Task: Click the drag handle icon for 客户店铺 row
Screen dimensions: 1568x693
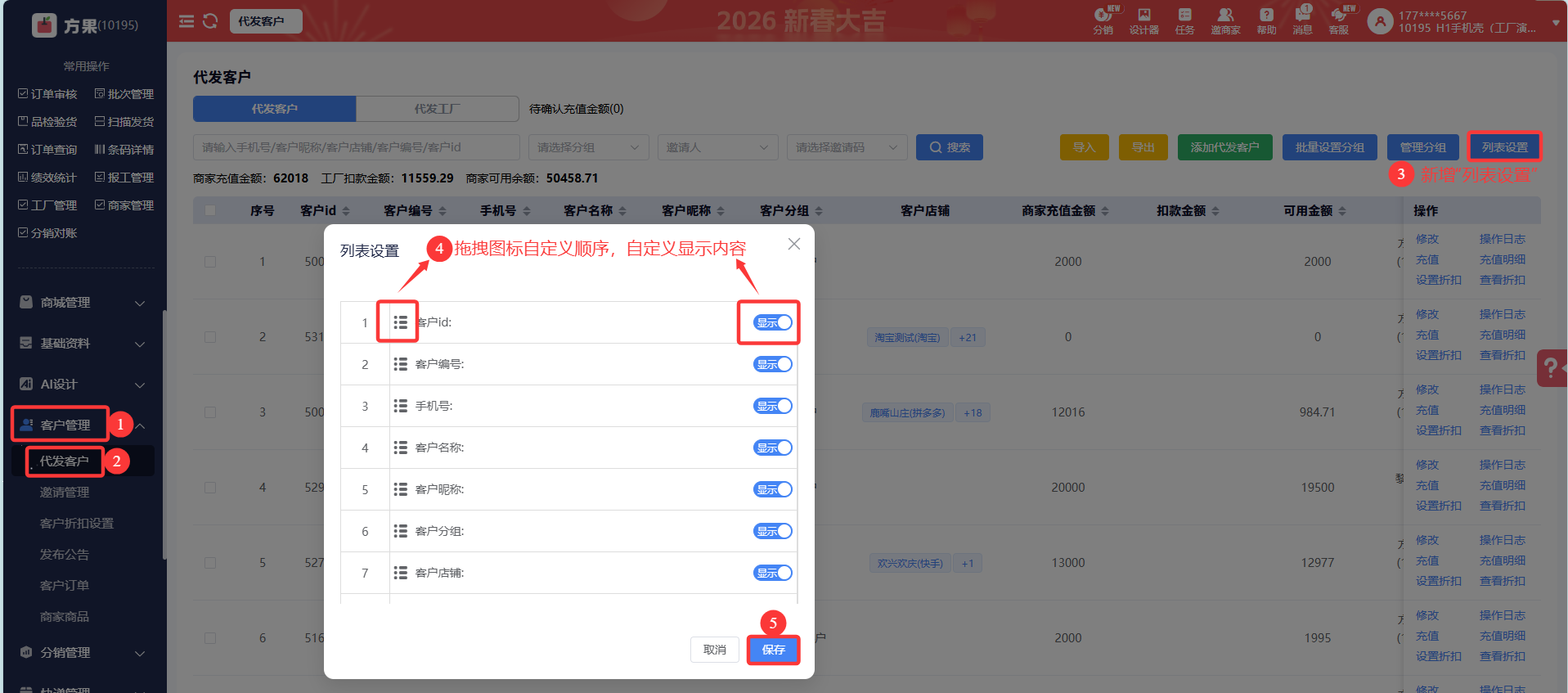Action: pyautogui.click(x=400, y=573)
